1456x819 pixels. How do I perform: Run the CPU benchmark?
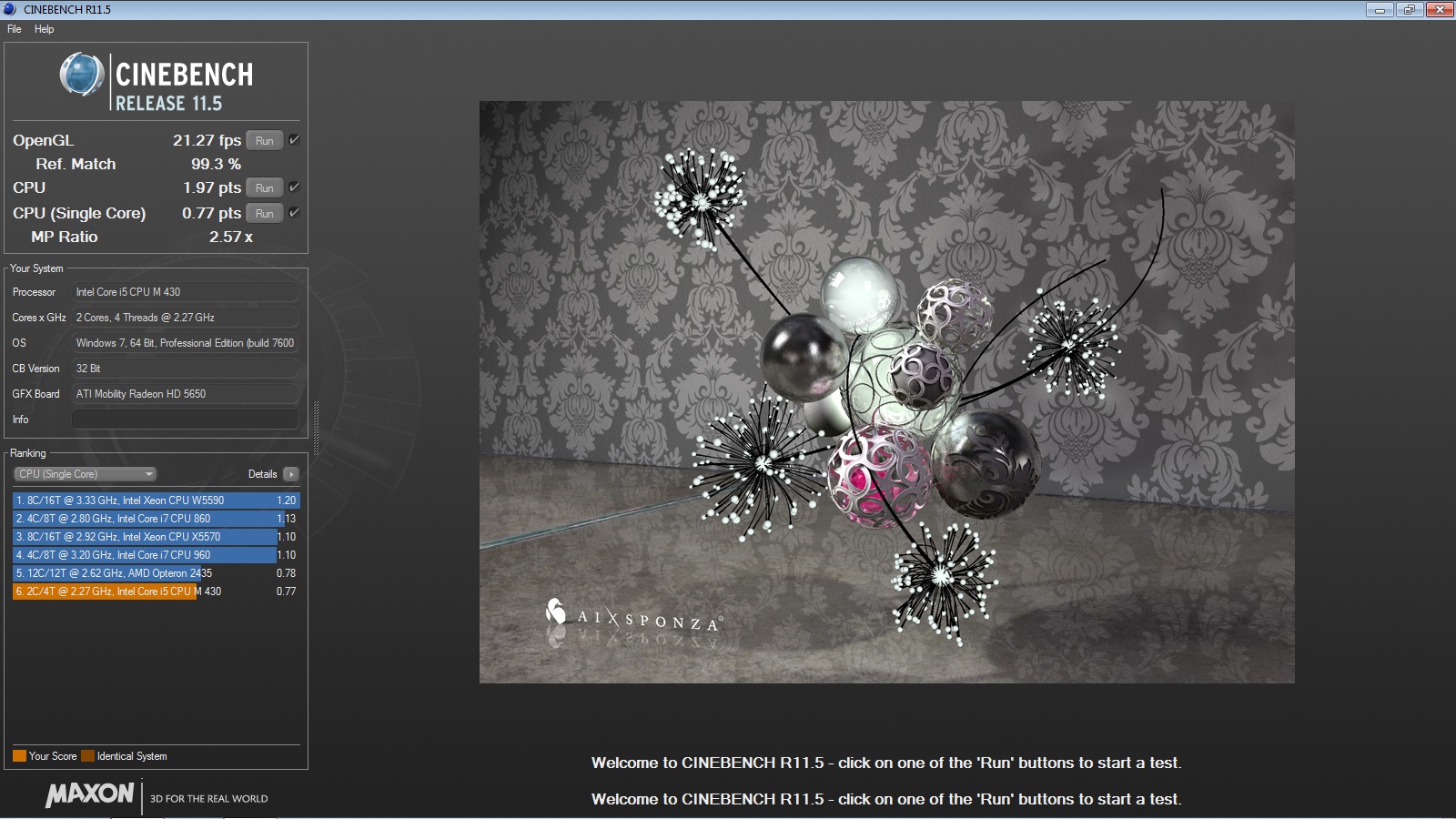click(264, 187)
